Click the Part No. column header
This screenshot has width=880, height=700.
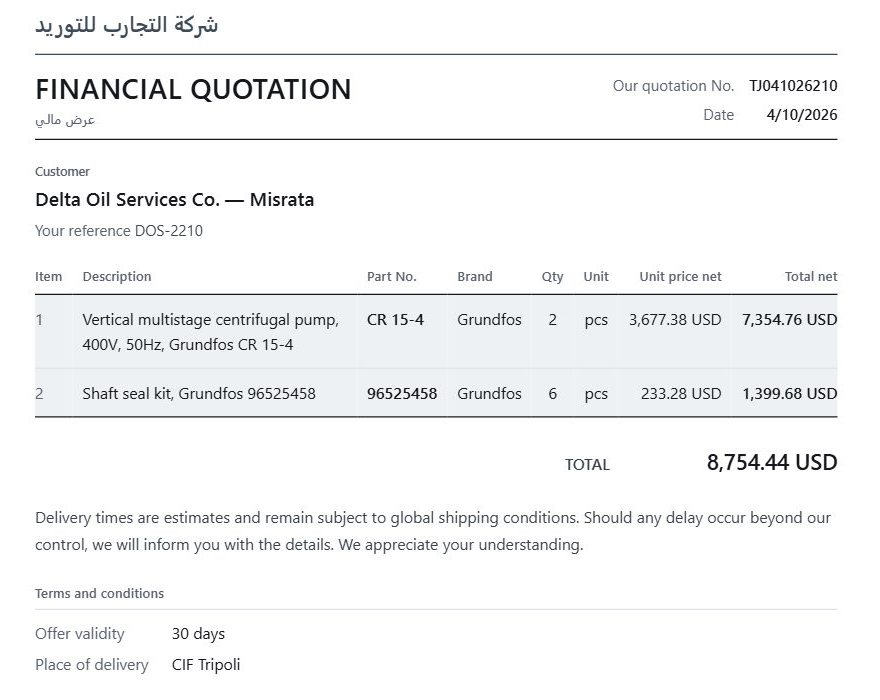(x=391, y=277)
